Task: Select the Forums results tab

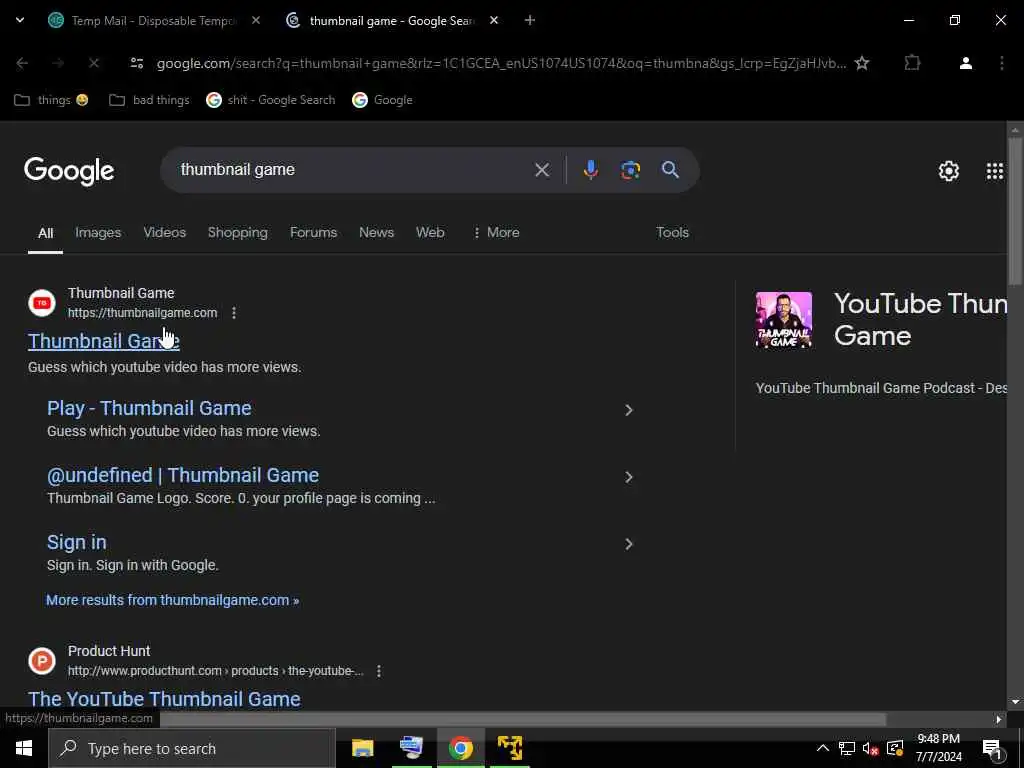Action: (313, 232)
